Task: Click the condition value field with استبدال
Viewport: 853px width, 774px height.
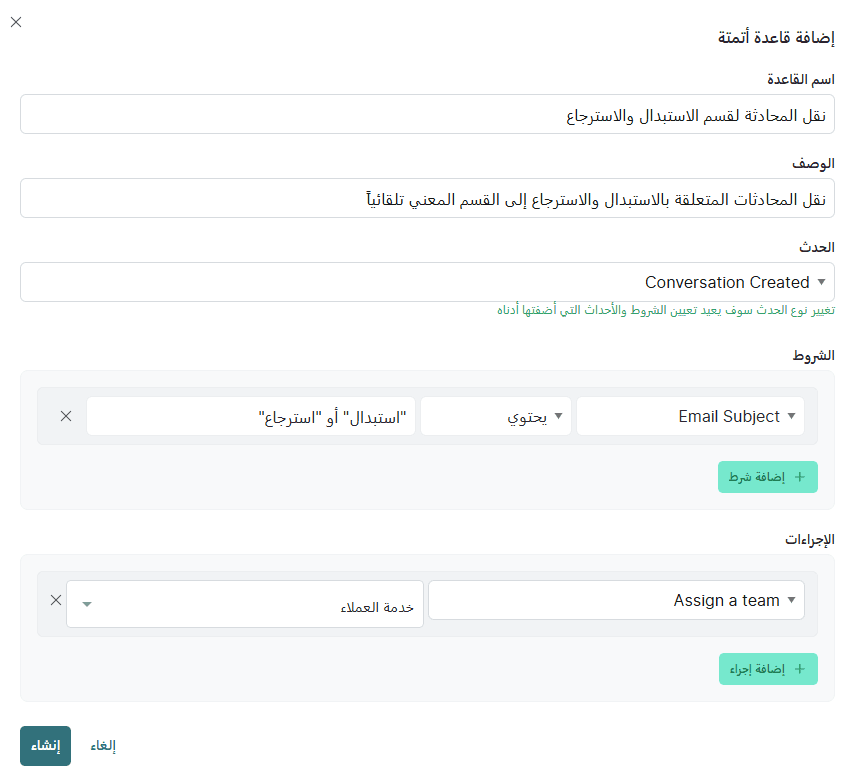Action: [251, 416]
